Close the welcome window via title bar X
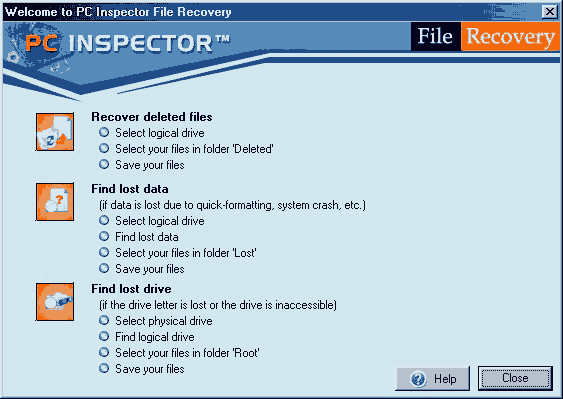Image resolution: width=563 pixels, height=399 pixels. (x=550, y=11)
